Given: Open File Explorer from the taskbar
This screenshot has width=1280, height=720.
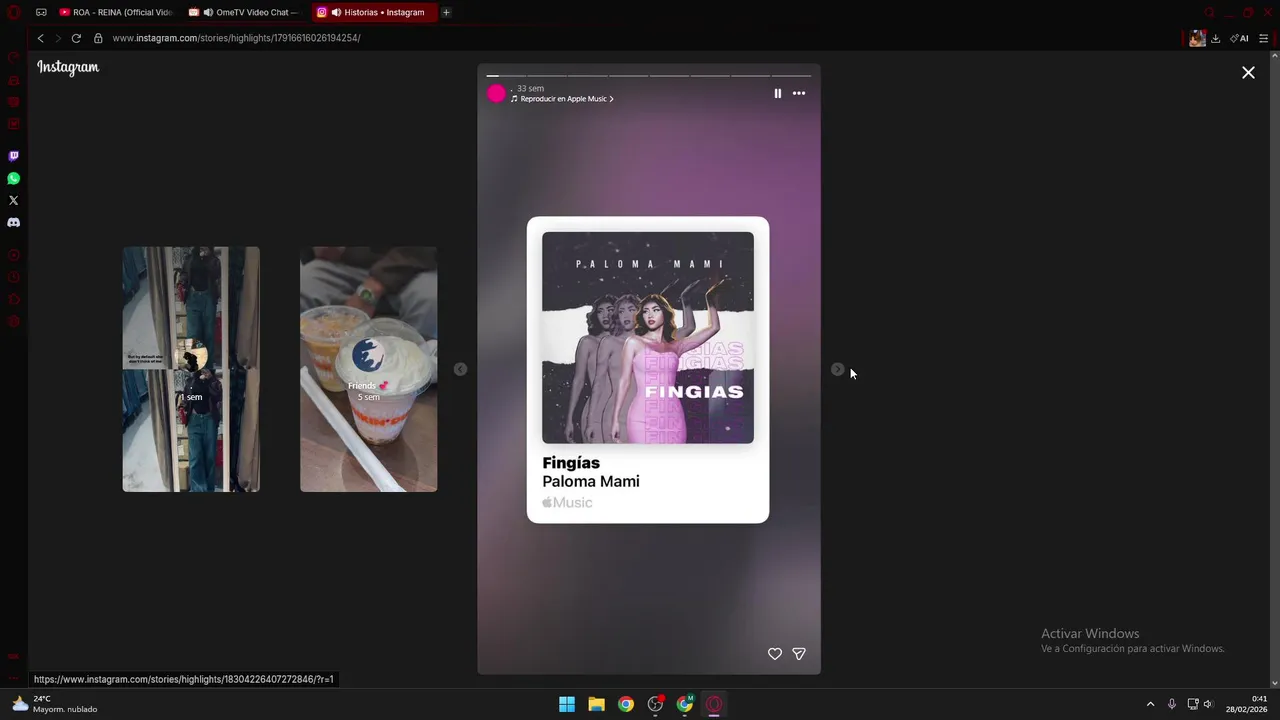Looking at the screenshot, I should pyautogui.click(x=596, y=704).
